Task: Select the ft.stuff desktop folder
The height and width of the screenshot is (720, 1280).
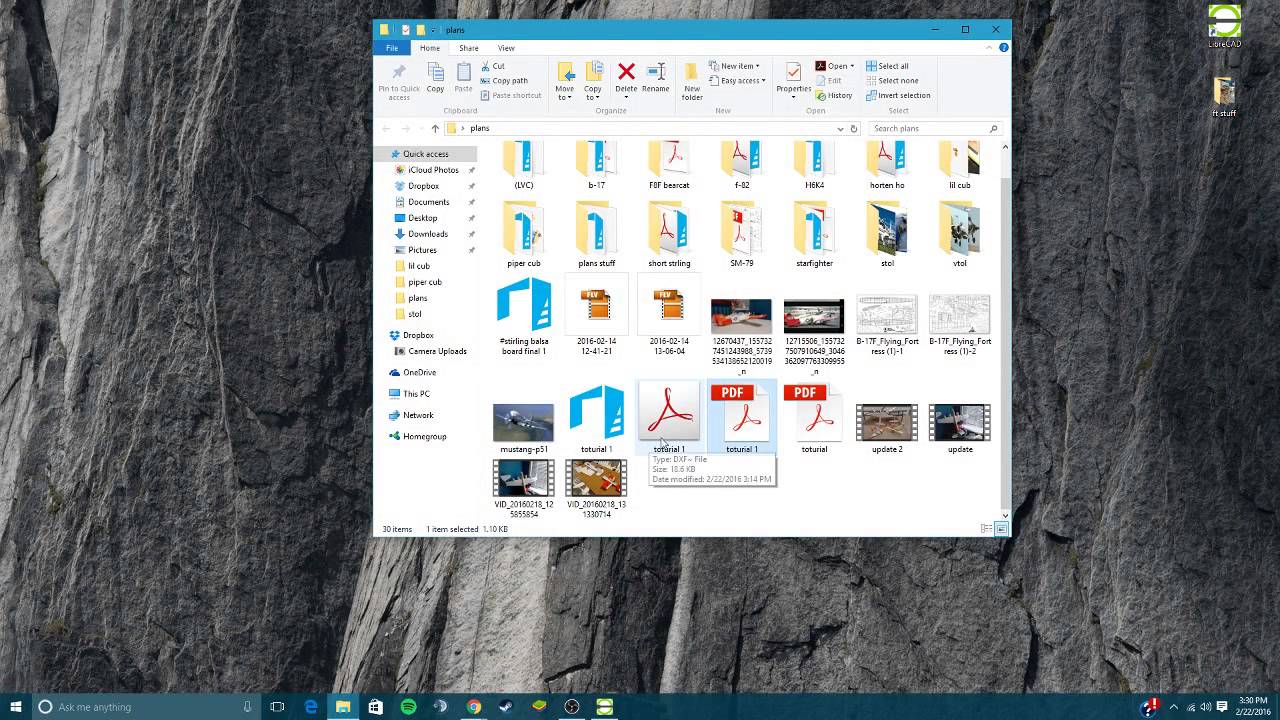Action: point(1224,97)
